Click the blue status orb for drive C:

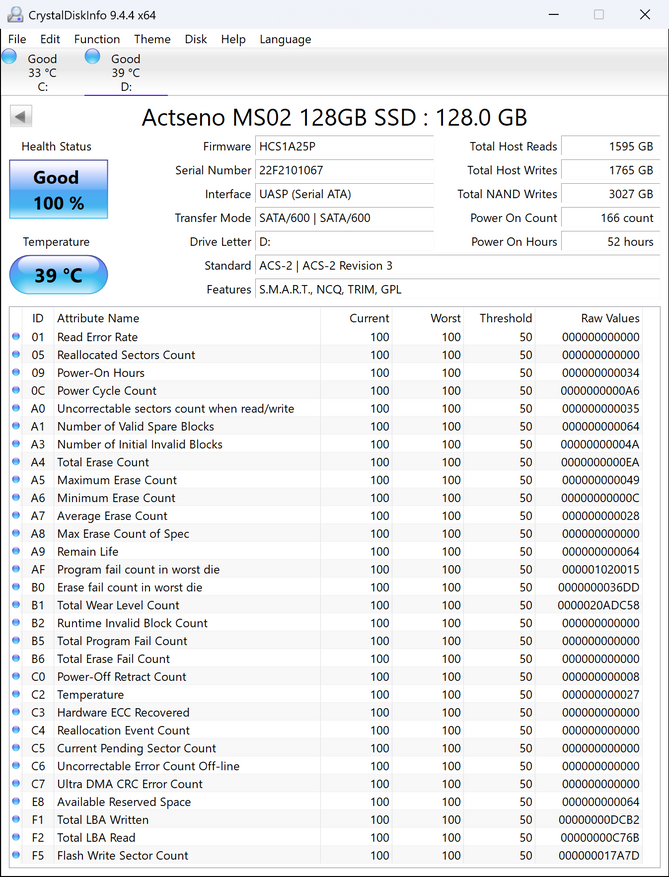click(x=10, y=56)
